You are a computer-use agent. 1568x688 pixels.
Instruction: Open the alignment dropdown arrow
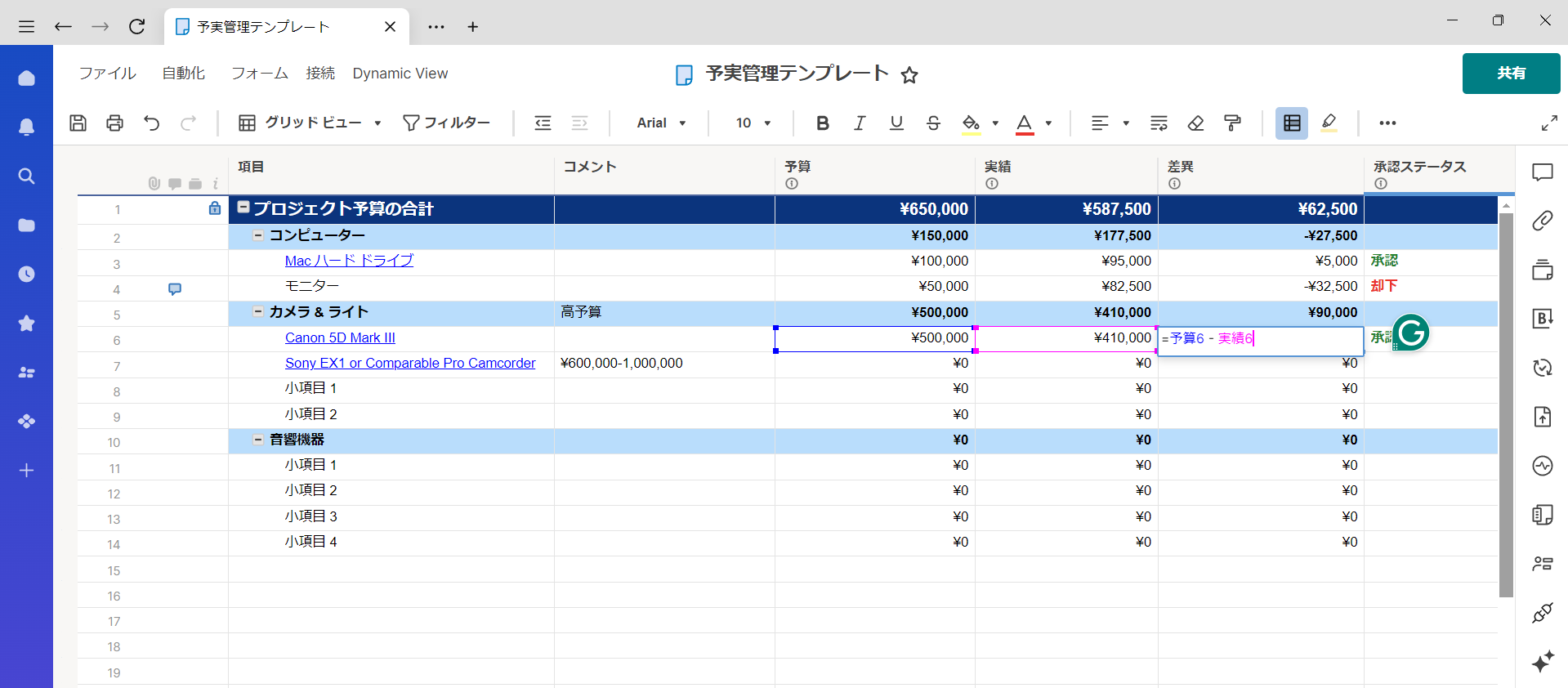pos(1126,123)
